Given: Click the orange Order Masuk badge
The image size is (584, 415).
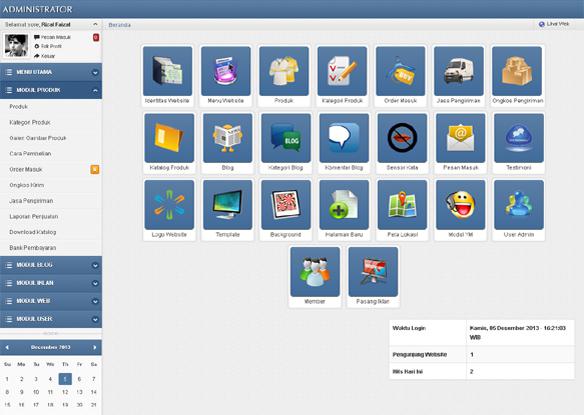Looking at the screenshot, I should (95, 170).
